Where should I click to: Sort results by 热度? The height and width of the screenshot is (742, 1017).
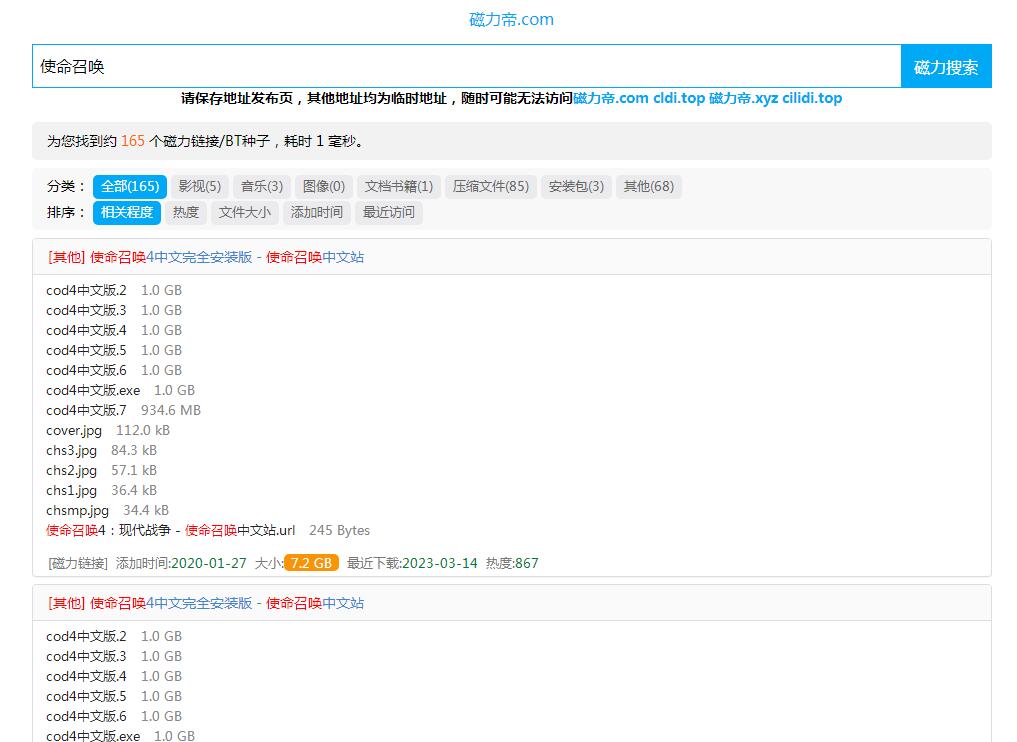(186, 212)
